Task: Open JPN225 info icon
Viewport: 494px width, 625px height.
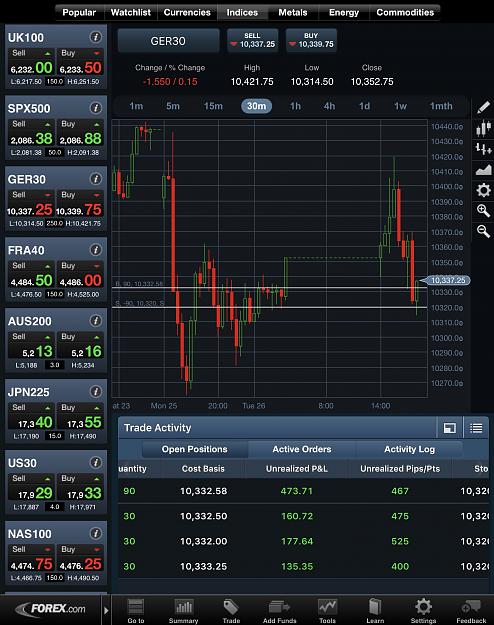Action: pyautogui.click(x=95, y=391)
